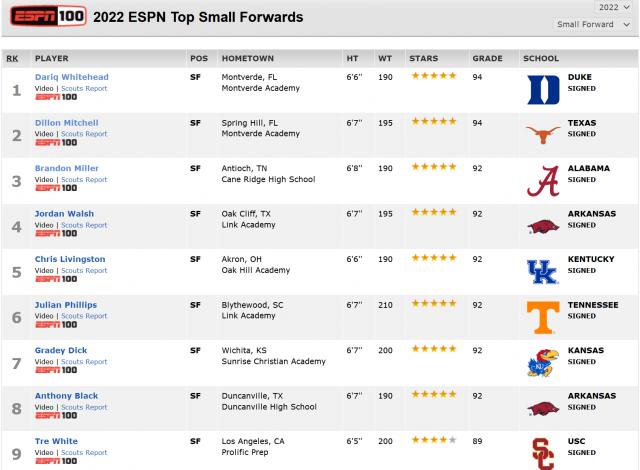Click ESPN 100 badge under Dariq Whitehead
This screenshot has width=640, height=470.
click(56, 96)
